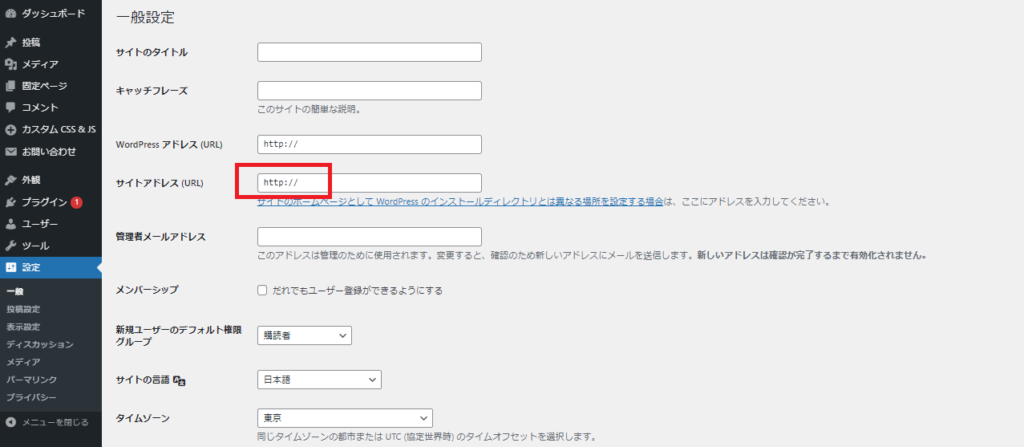This screenshot has width=1024, height=447.
Task: Click the Pages icon for 固定ページ
Action: tap(10, 86)
